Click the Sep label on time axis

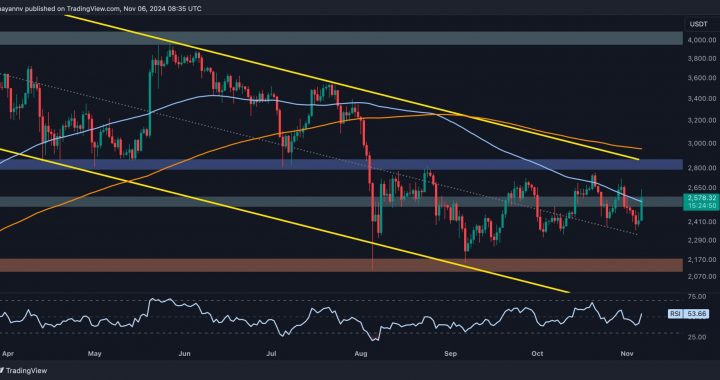coord(451,354)
